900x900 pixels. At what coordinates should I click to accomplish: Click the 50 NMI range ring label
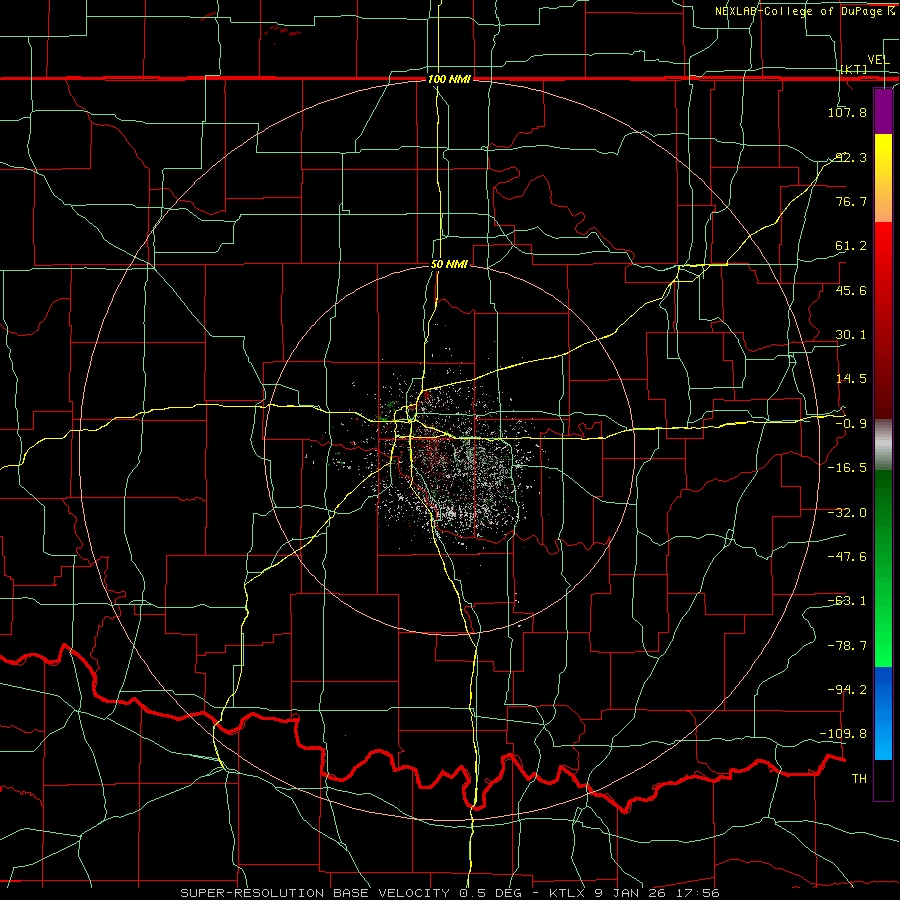(x=449, y=265)
